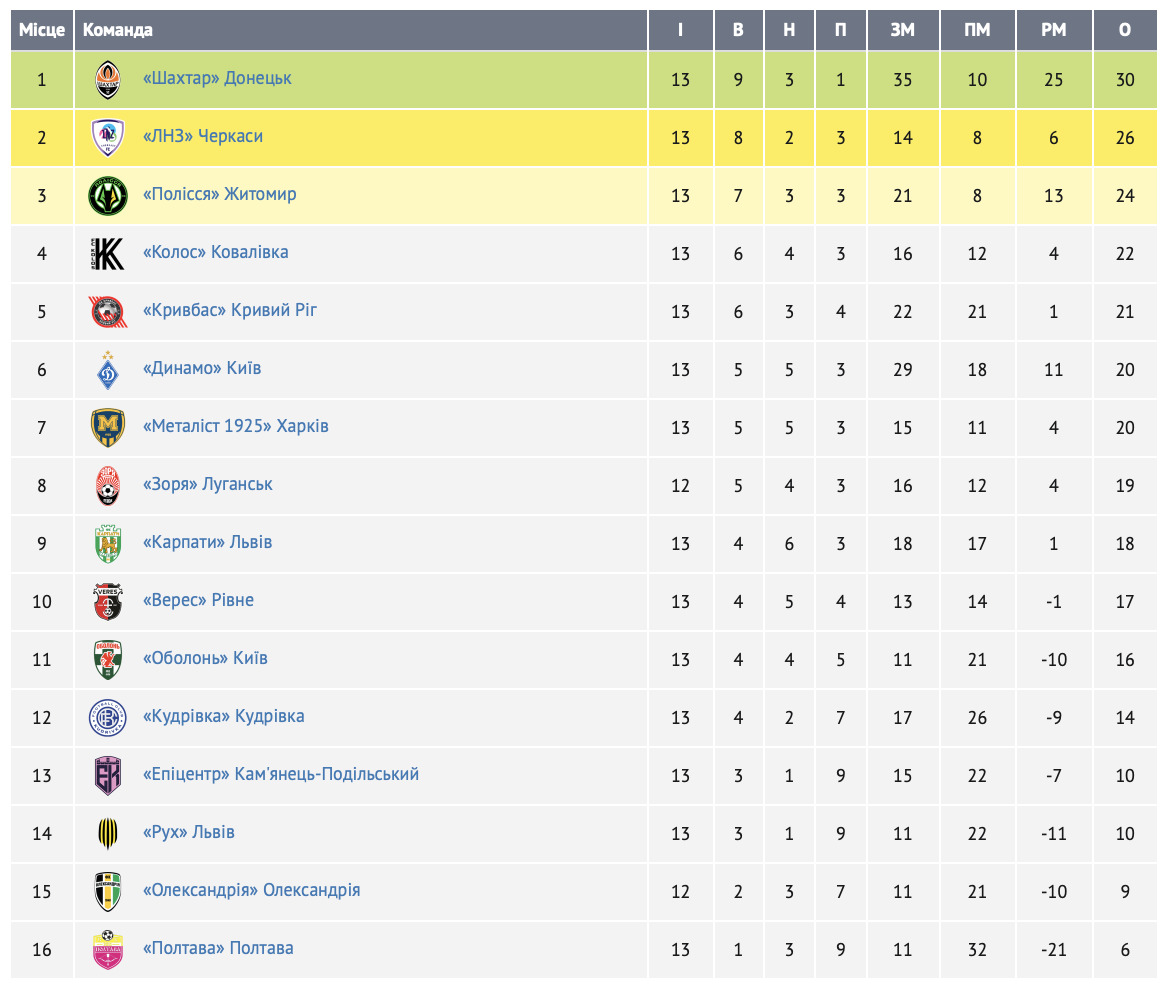Click the Shakhtar Donetsk club logo

click(x=108, y=79)
